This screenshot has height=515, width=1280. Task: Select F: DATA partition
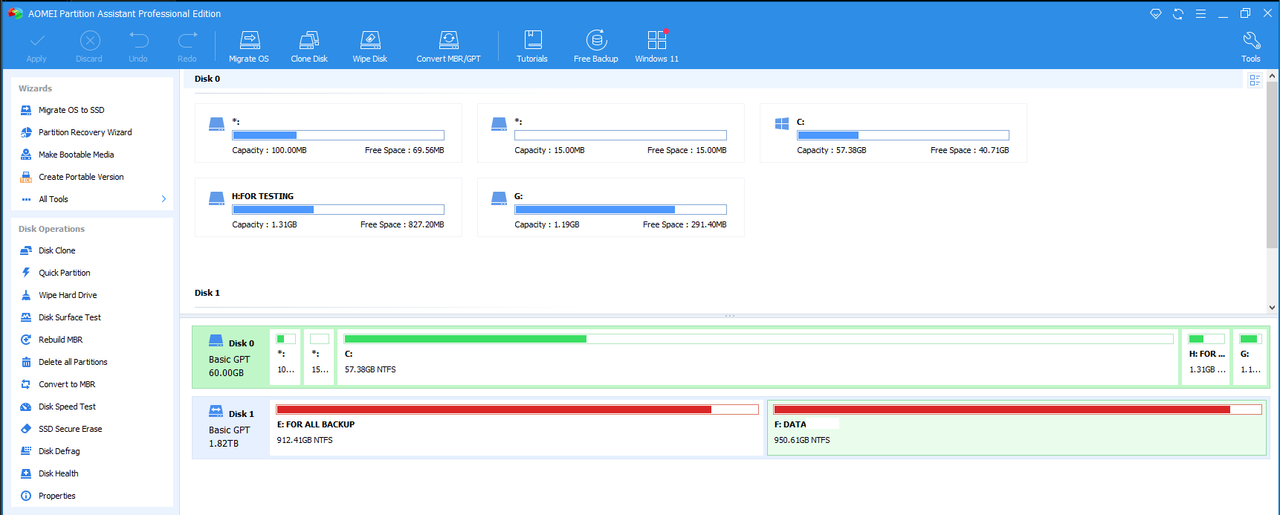(1017, 427)
